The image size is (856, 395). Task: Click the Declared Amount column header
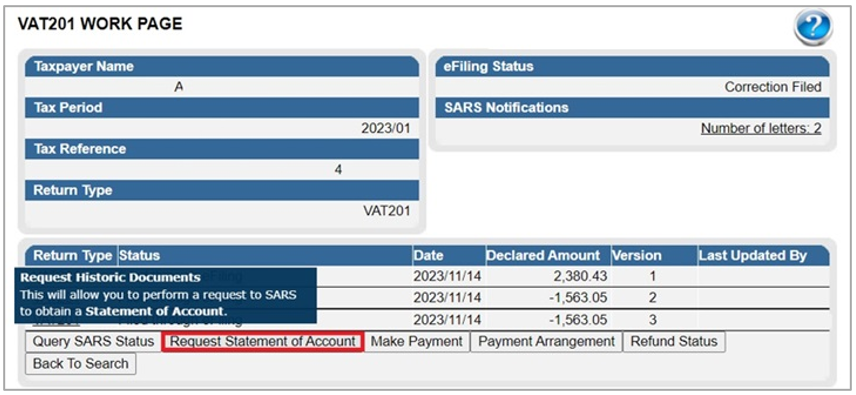(x=548, y=255)
